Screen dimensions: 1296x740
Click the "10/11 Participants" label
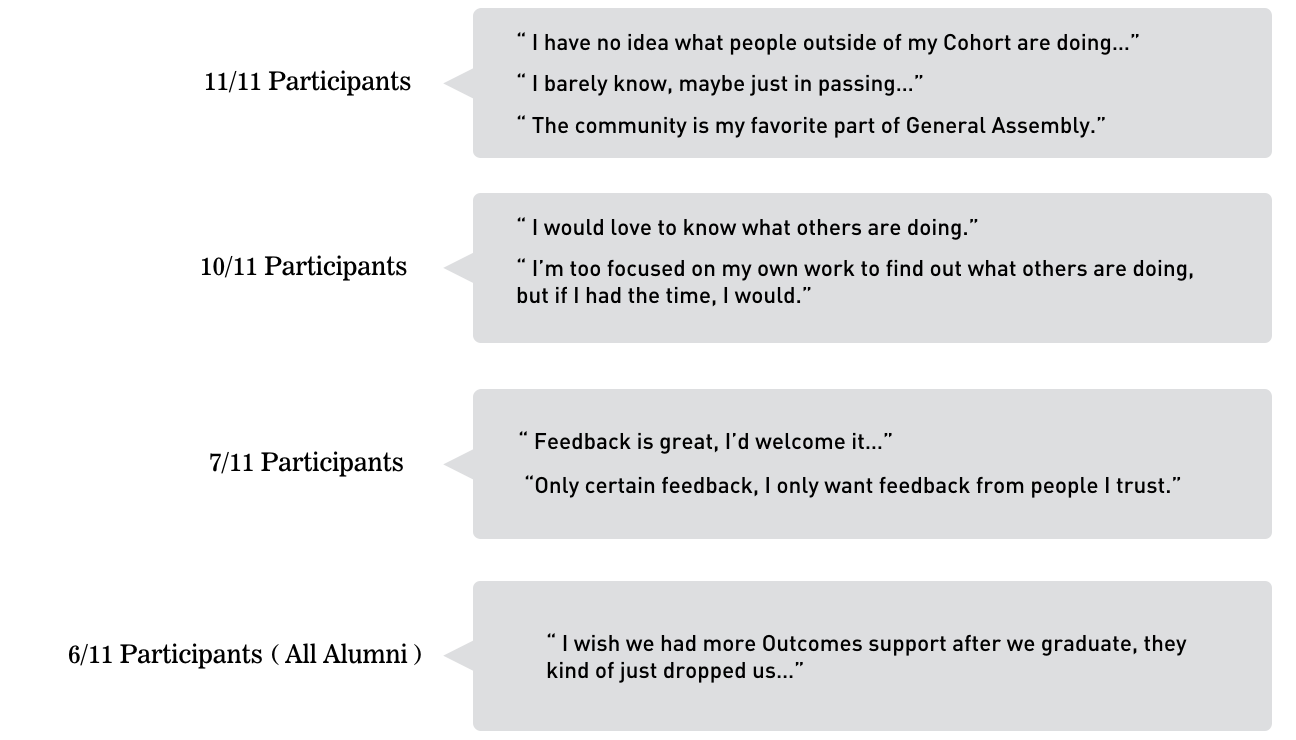[304, 267]
